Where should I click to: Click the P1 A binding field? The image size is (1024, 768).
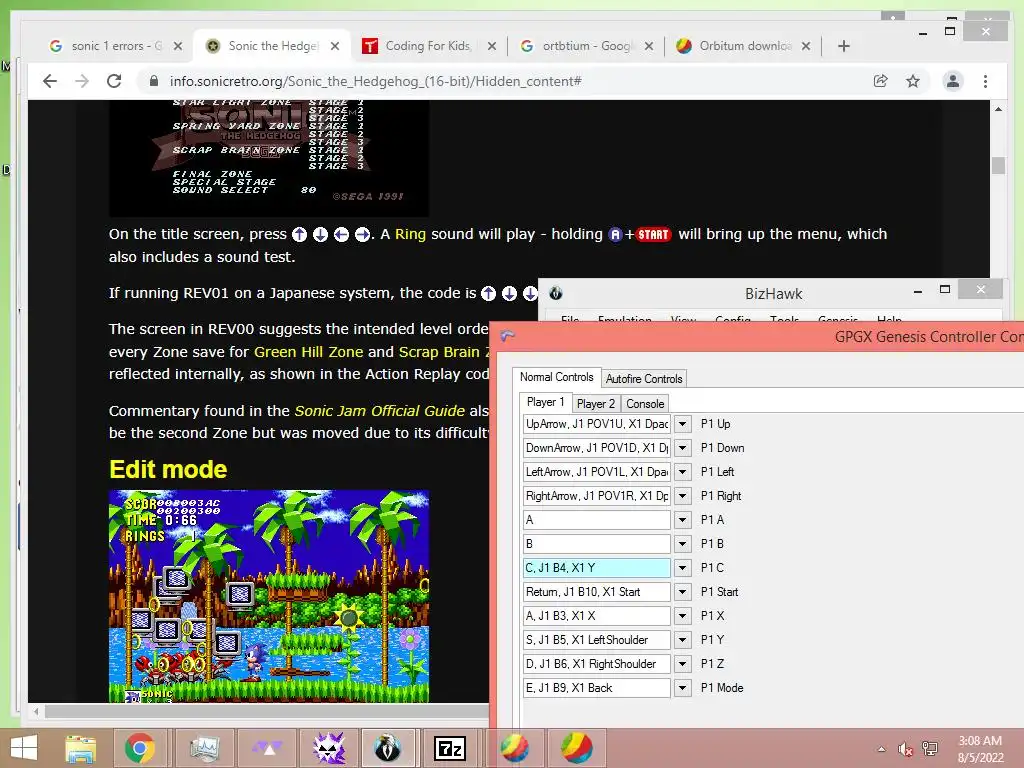pos(597,520)
